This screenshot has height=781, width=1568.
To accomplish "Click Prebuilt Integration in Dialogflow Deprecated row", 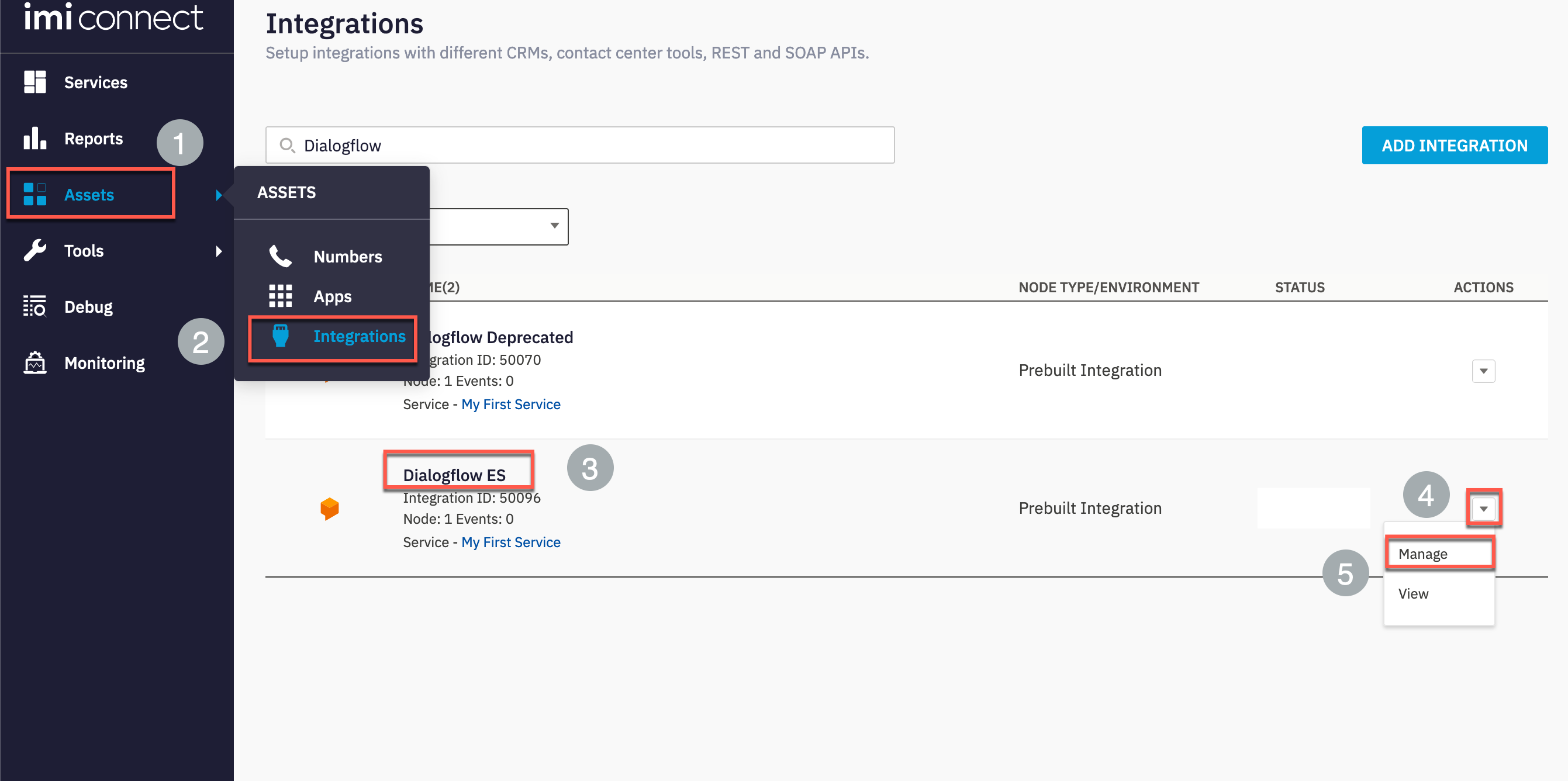I will click(1090, 370).
